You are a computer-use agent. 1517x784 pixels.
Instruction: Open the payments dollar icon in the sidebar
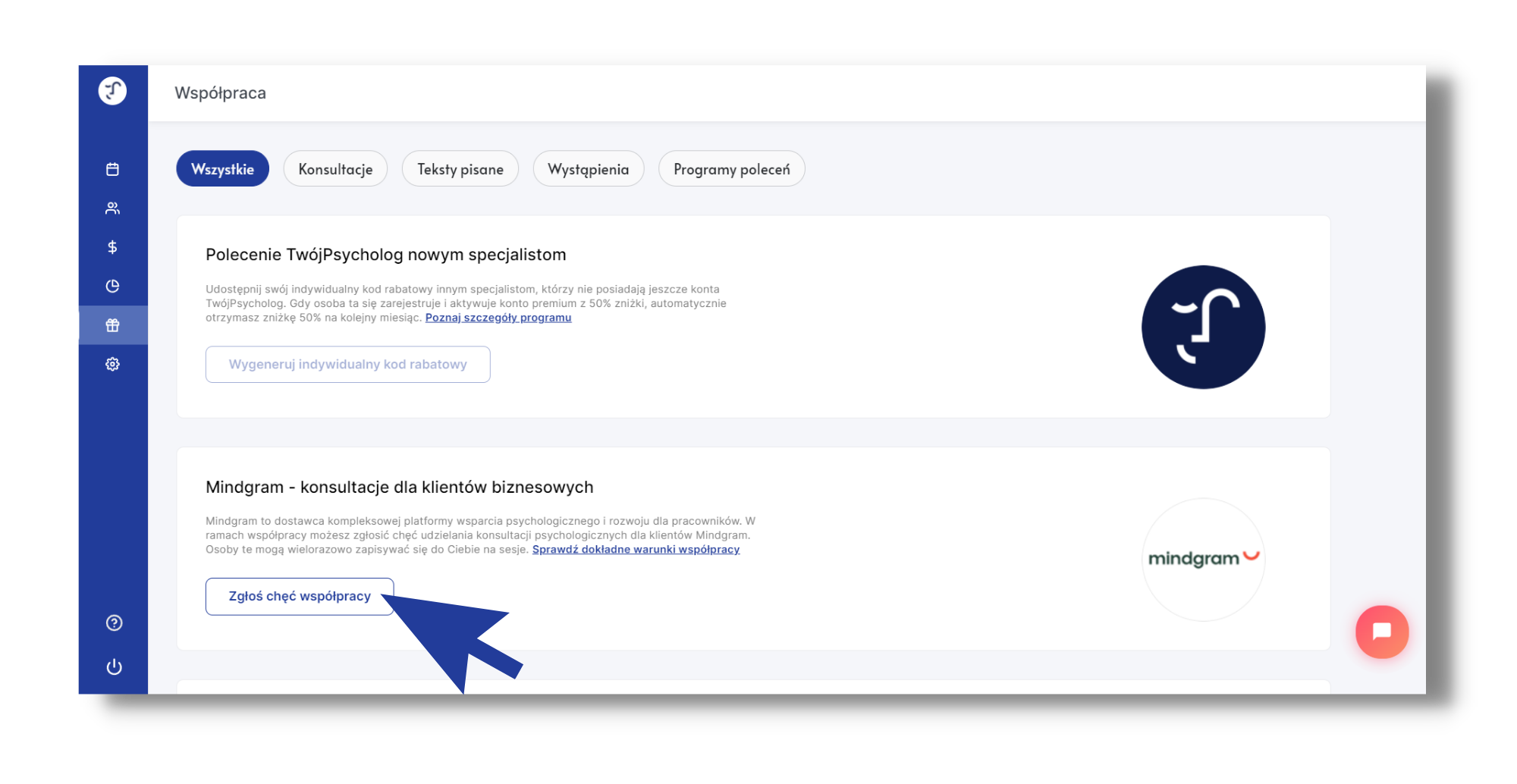pos(112,247)
